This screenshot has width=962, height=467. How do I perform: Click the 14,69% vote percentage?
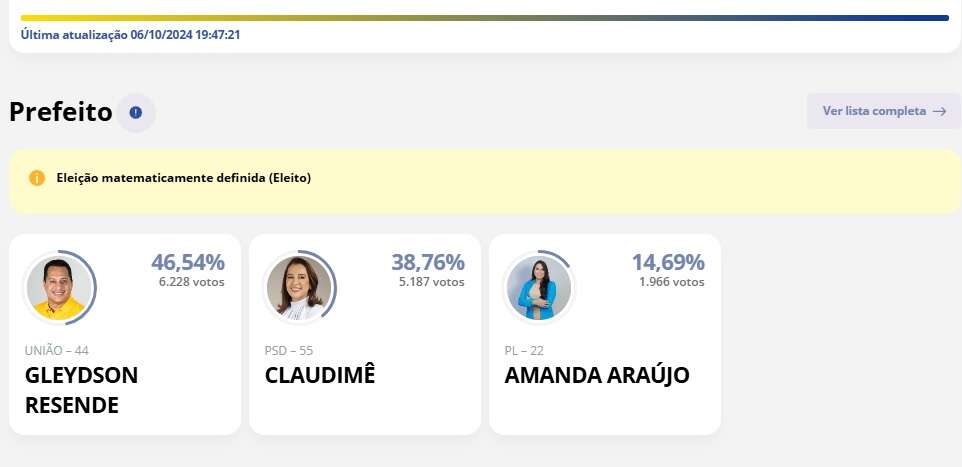coord(668,262)
